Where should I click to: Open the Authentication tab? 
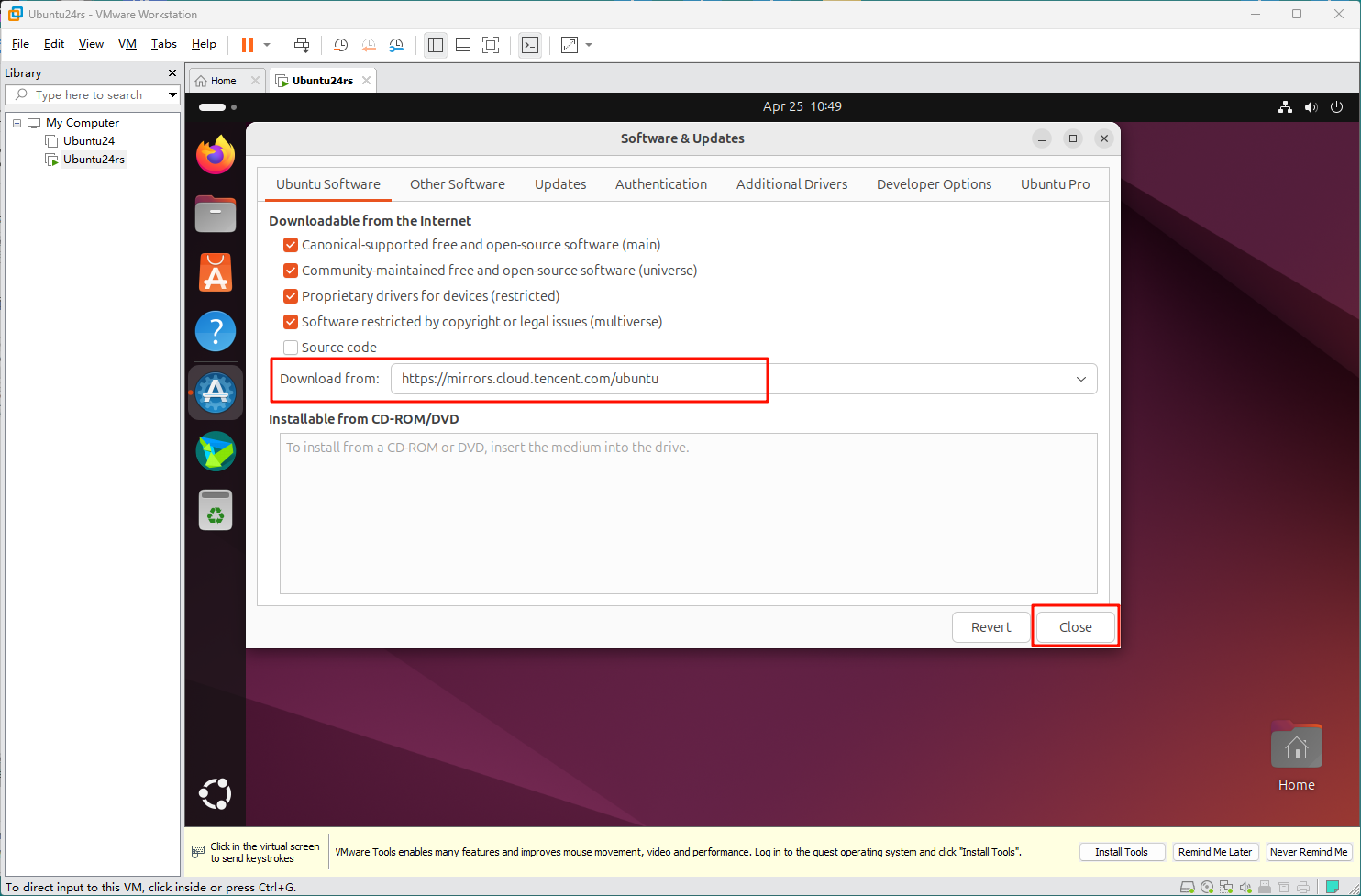(661, 184)
